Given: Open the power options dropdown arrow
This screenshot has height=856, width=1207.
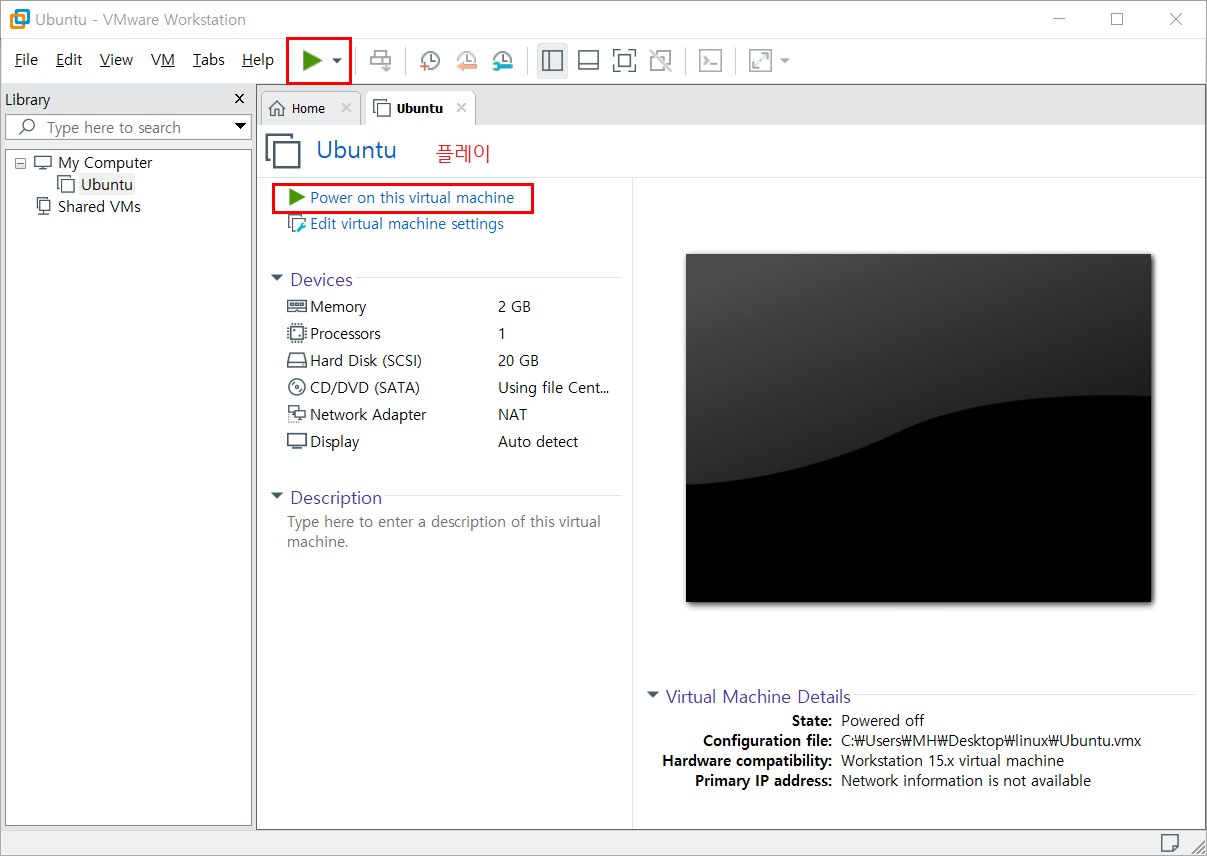Looking at the screenshot, I should tap(337, 61).
